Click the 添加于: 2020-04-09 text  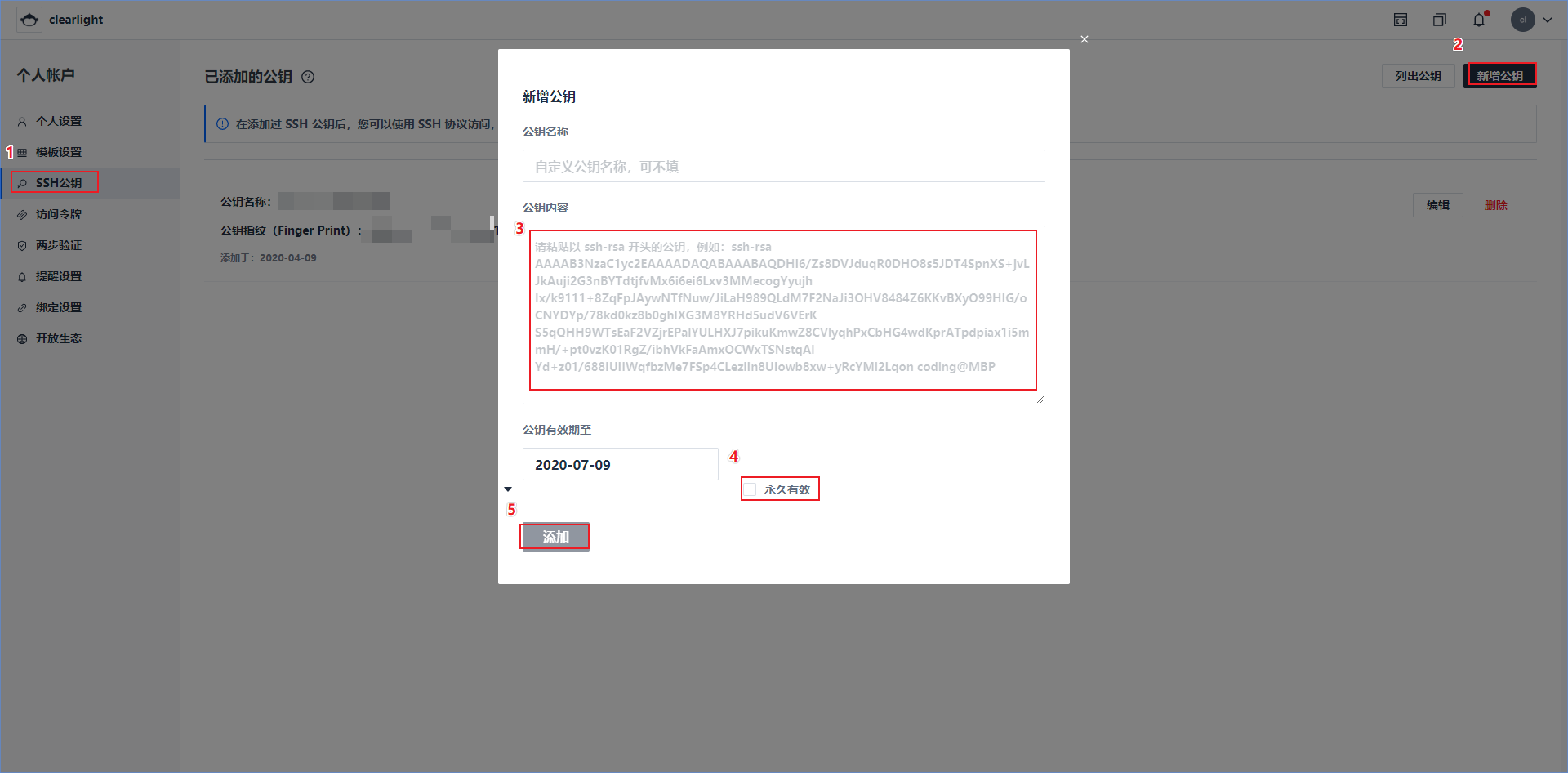[x=269, y=258]
